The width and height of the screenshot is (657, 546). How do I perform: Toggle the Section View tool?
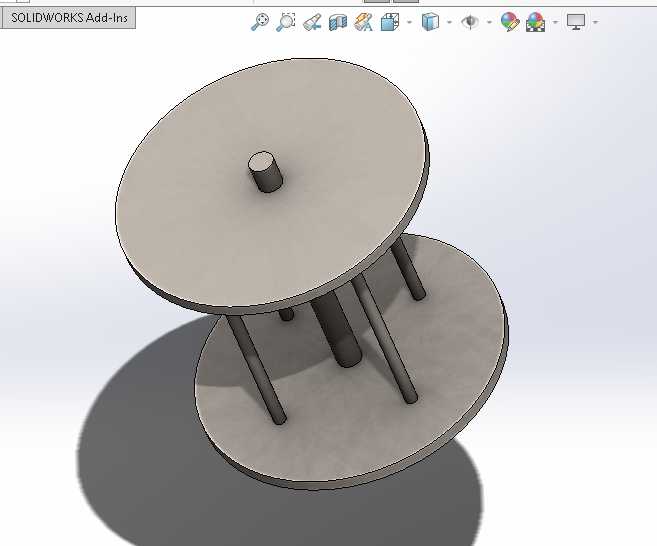tap(338, 22)
